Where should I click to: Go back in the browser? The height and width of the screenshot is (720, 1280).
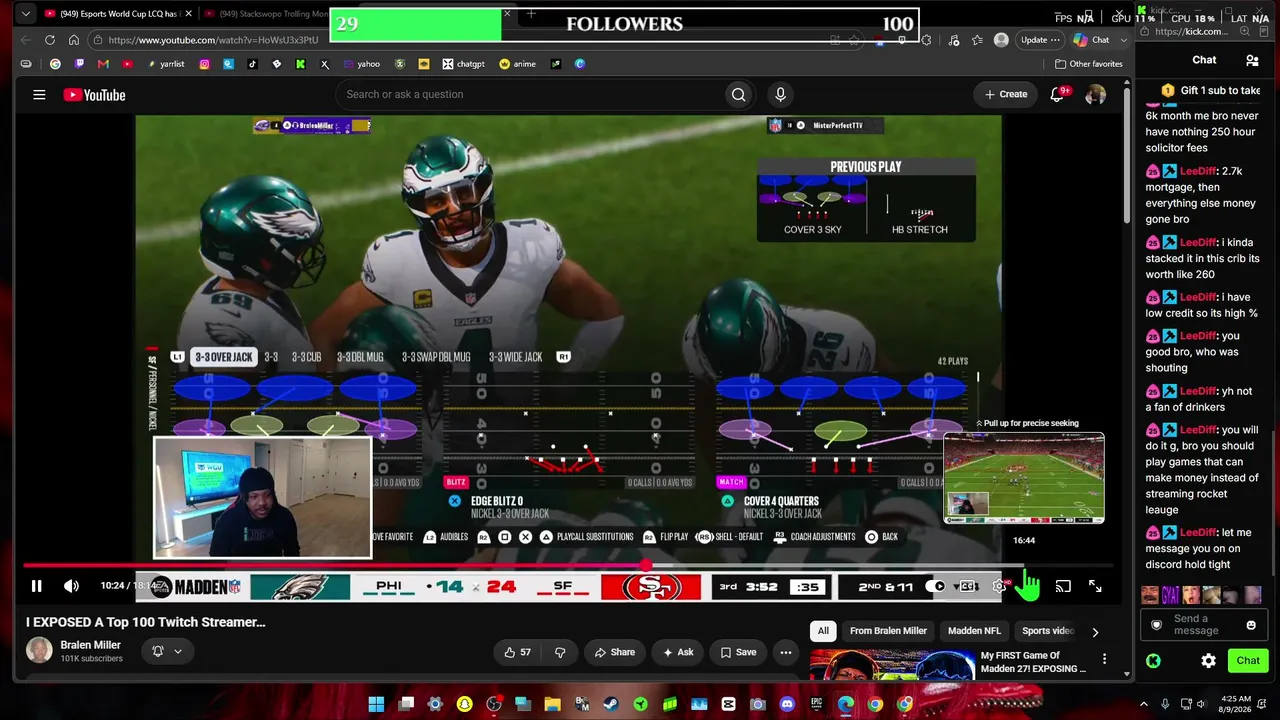click(x=25, y=40)
